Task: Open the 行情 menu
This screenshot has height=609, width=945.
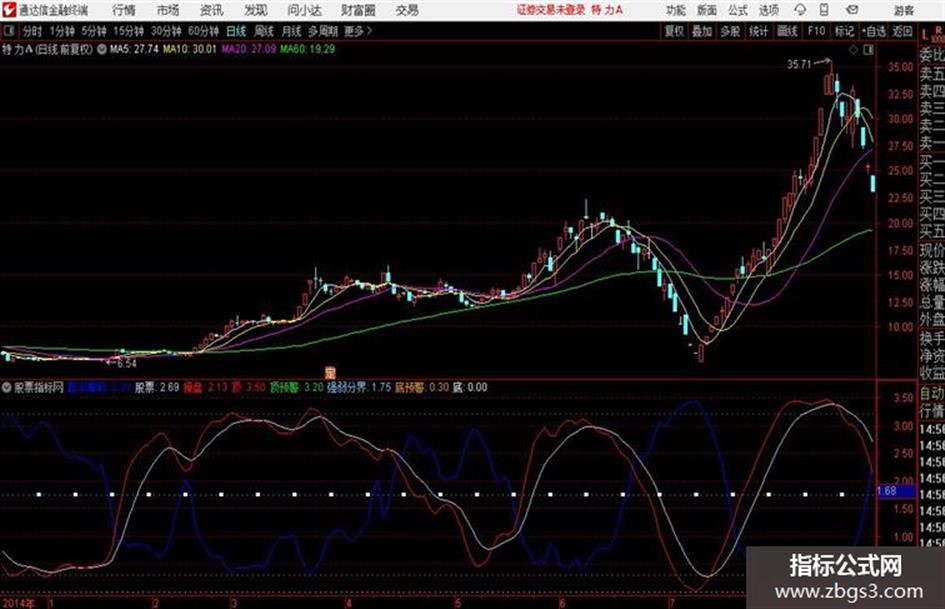Action: (x=124, y=10)
